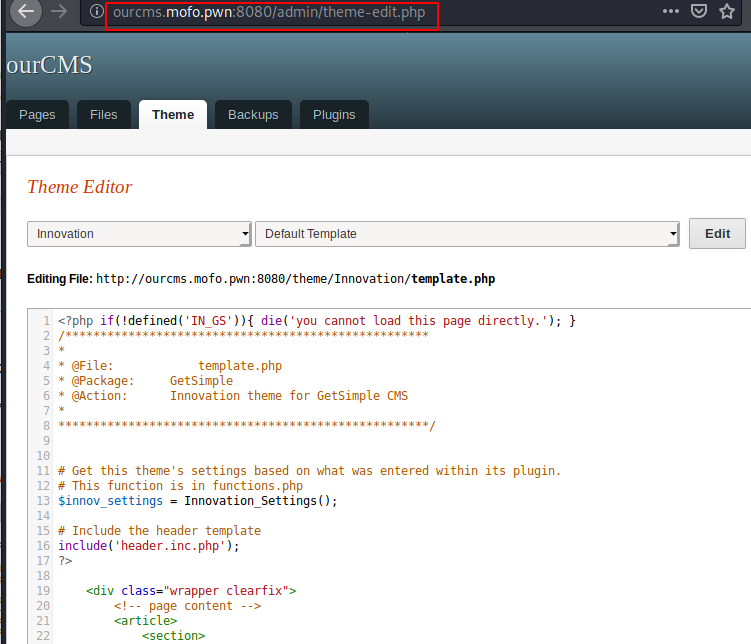This screenshot has height=644, width=751.
Task: Open the page actions three-dots menu
Action: point(671,11)
